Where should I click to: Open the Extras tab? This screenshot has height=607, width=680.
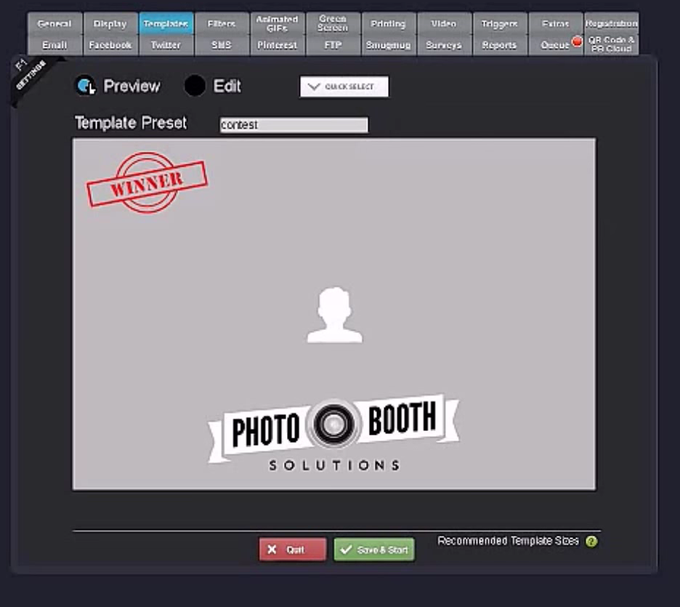[x=555, y=23]
